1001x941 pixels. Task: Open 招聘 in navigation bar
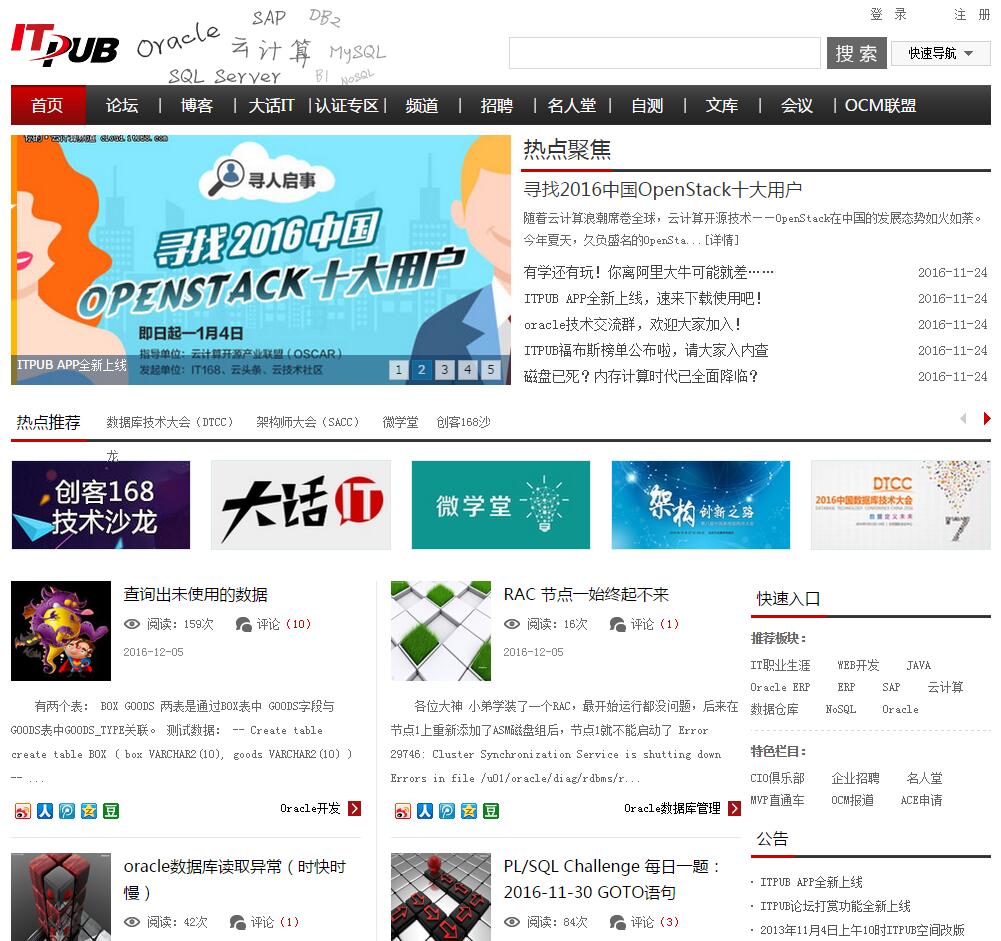(x=497, y=105)
